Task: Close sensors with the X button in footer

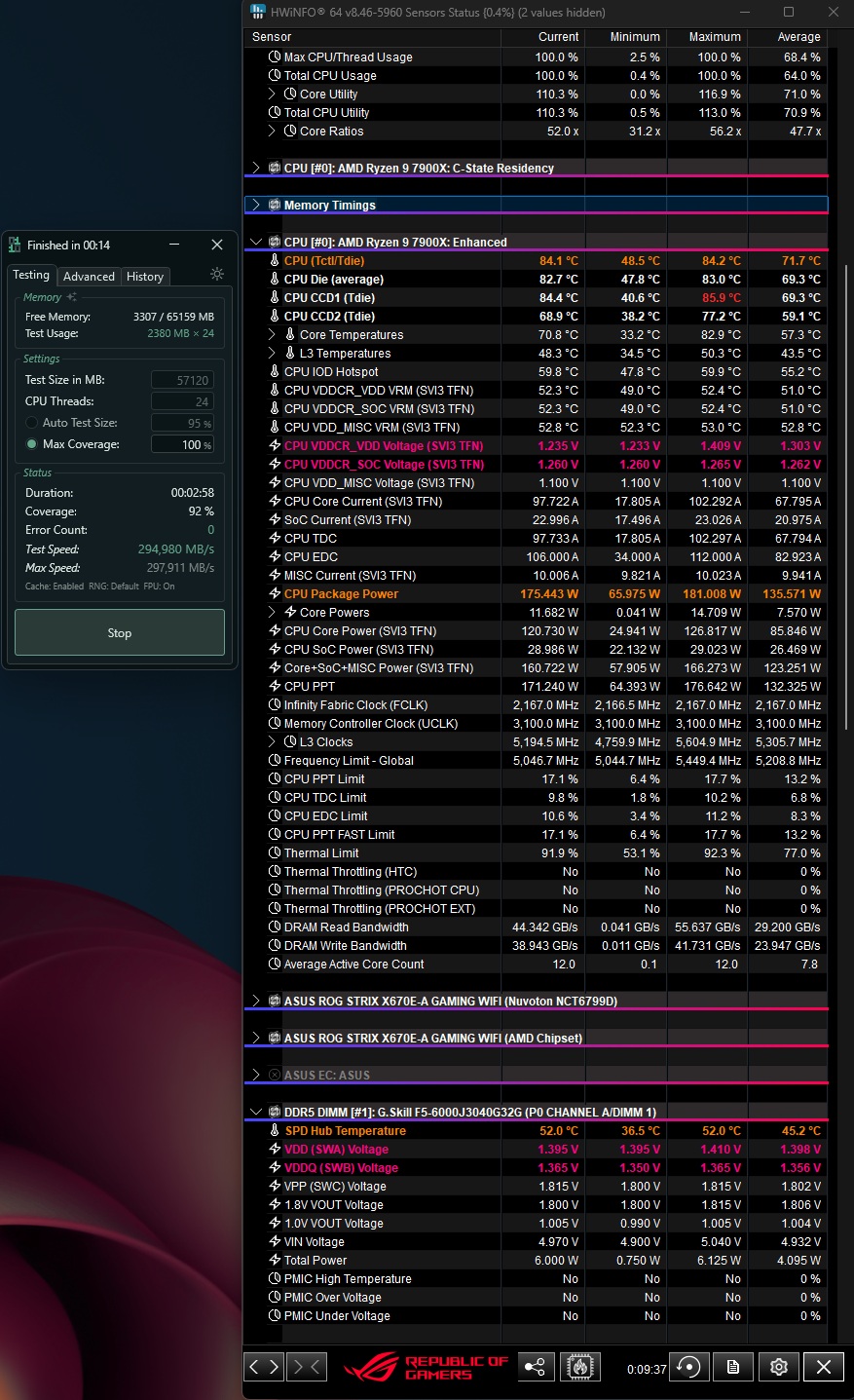Action: point(824,1367)
